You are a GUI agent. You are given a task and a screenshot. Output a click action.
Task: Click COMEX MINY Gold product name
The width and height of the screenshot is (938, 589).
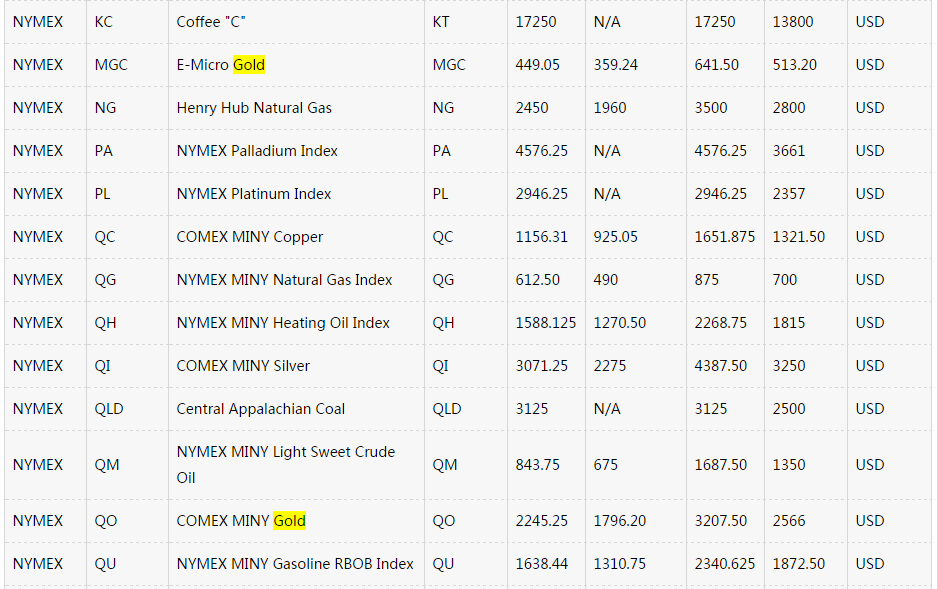click(x=241, y=521)
